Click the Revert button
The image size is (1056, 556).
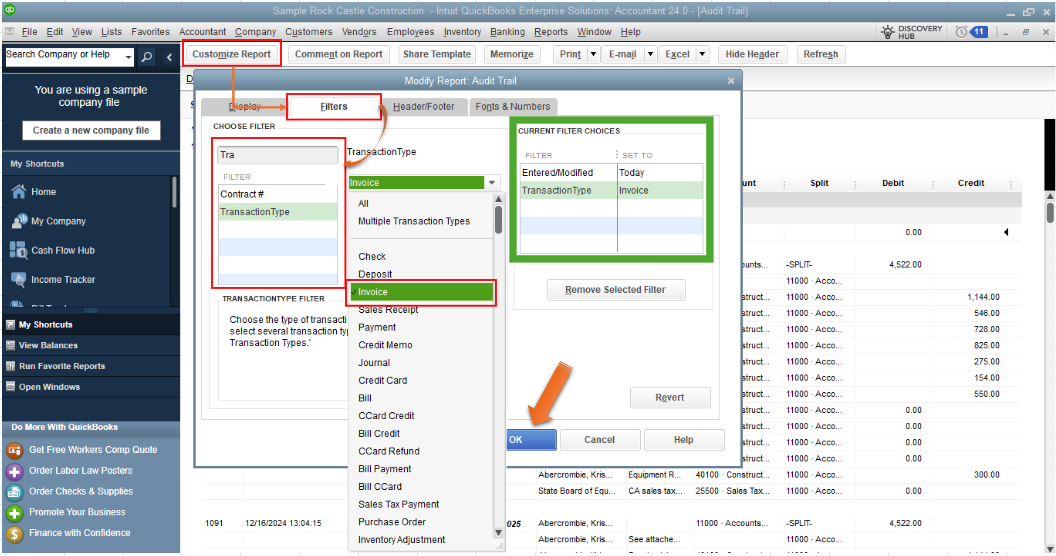tap(669, 397)
